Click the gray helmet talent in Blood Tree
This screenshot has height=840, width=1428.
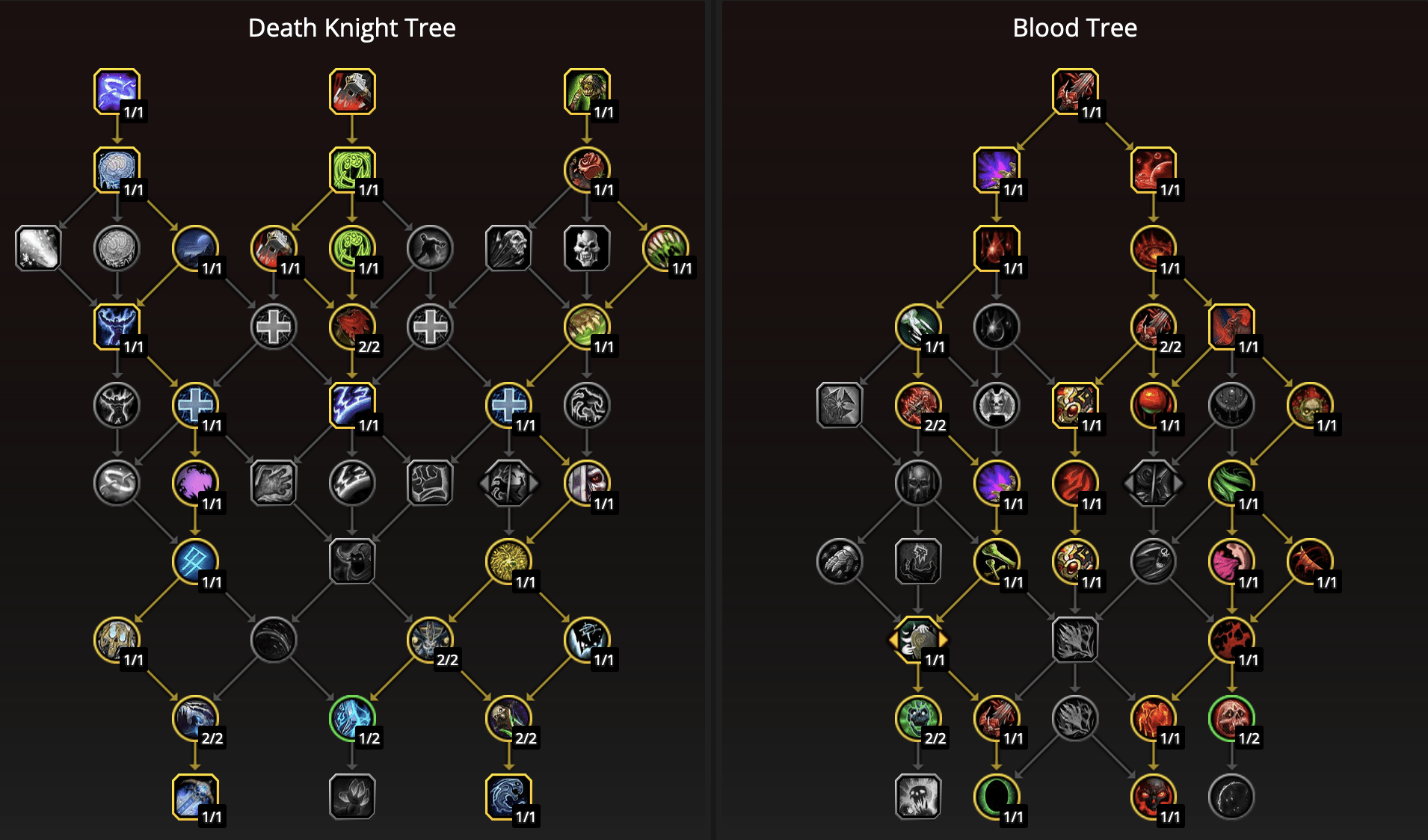918,483
